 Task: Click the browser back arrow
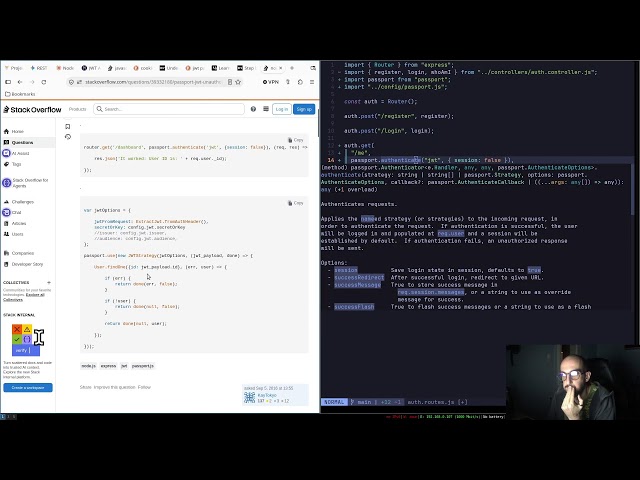pyautogui.click(x=20, y=82)
